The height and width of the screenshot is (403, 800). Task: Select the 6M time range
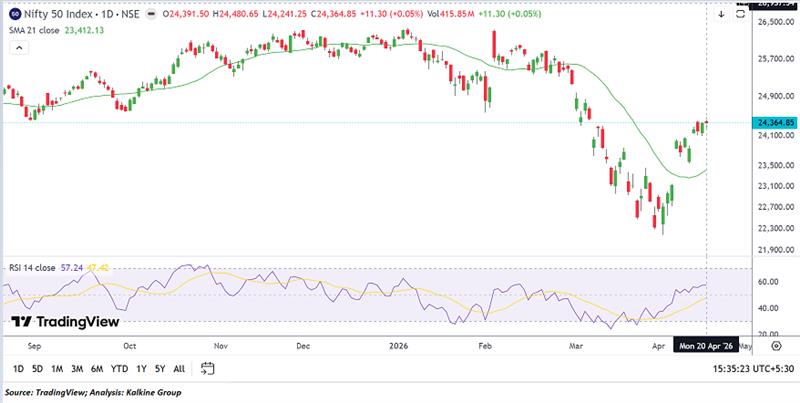point(97,369)
